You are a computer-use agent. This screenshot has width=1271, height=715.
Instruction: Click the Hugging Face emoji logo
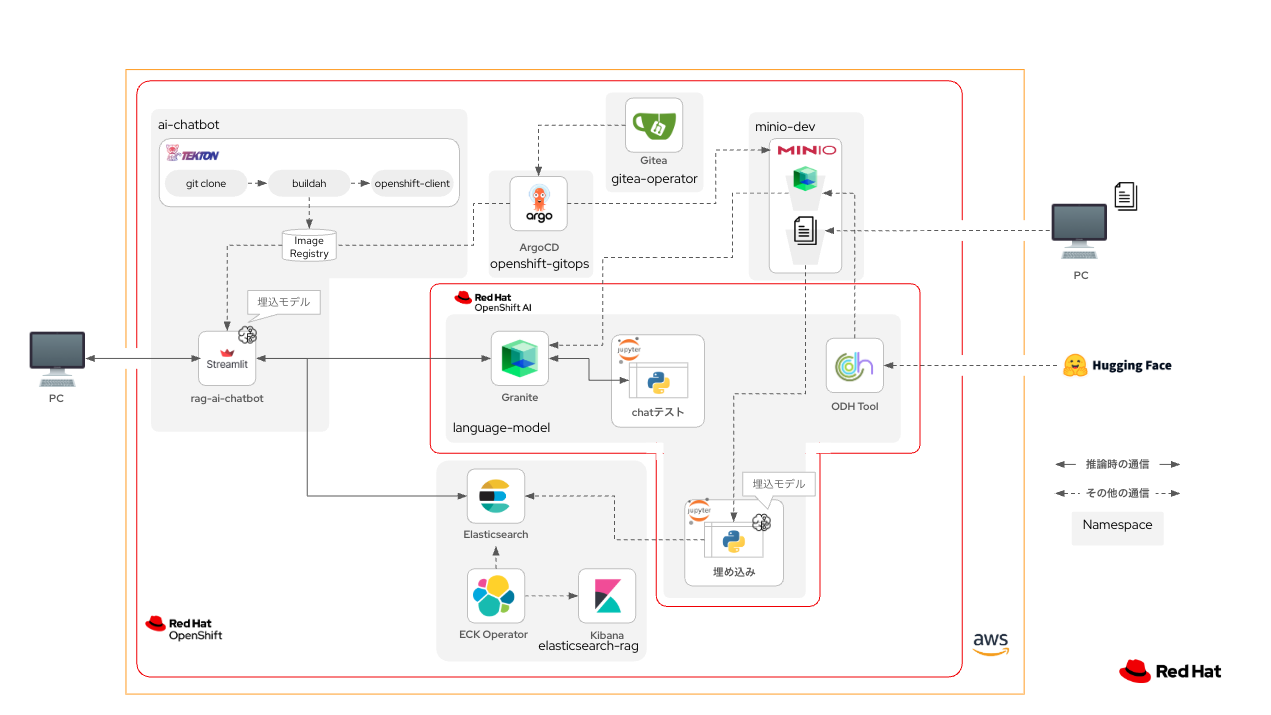pyautogui.click(x=1075, y=365)
